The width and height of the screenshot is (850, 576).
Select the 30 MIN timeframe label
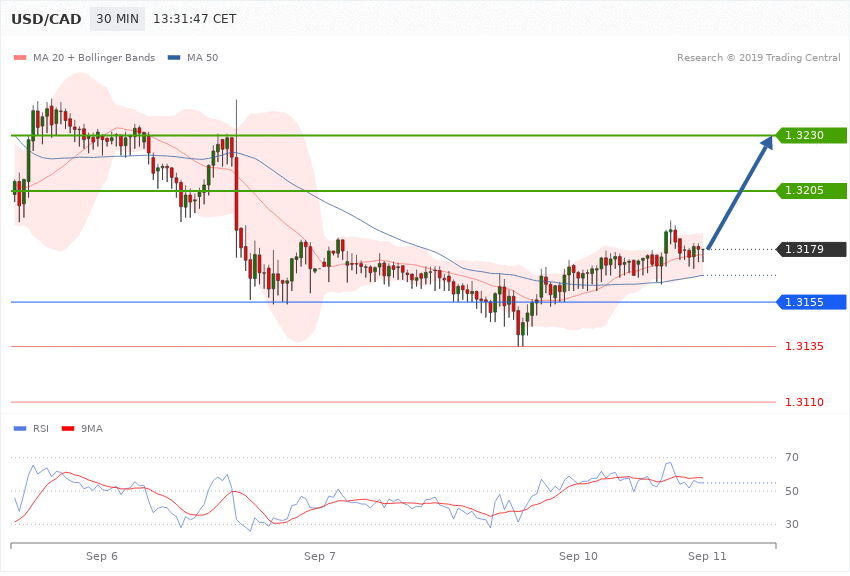118,19
